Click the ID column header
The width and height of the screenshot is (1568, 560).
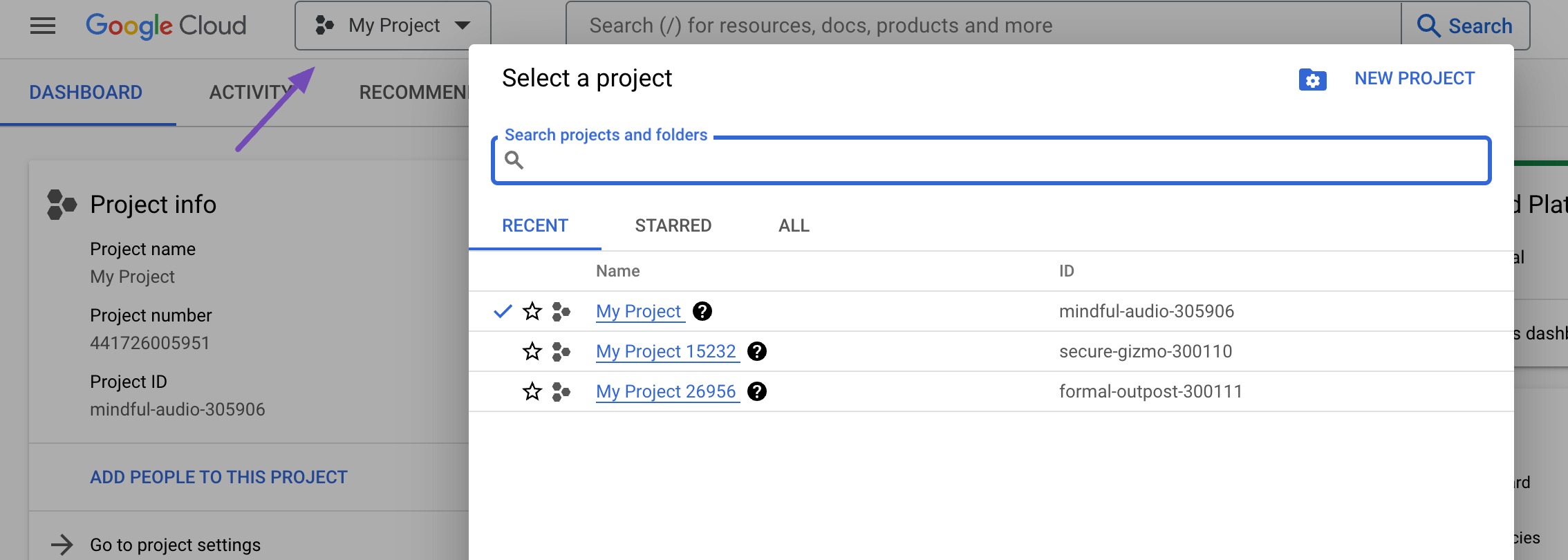point(1067,271)
